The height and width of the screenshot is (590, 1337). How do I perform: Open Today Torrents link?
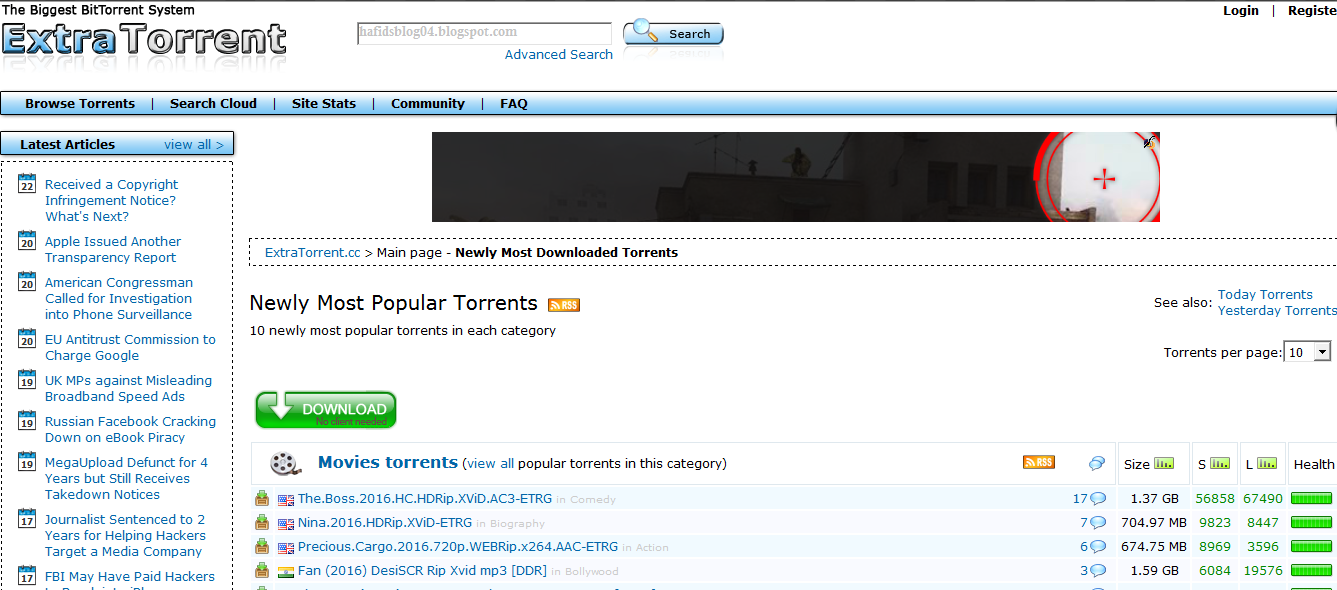tap(1265, 294)
